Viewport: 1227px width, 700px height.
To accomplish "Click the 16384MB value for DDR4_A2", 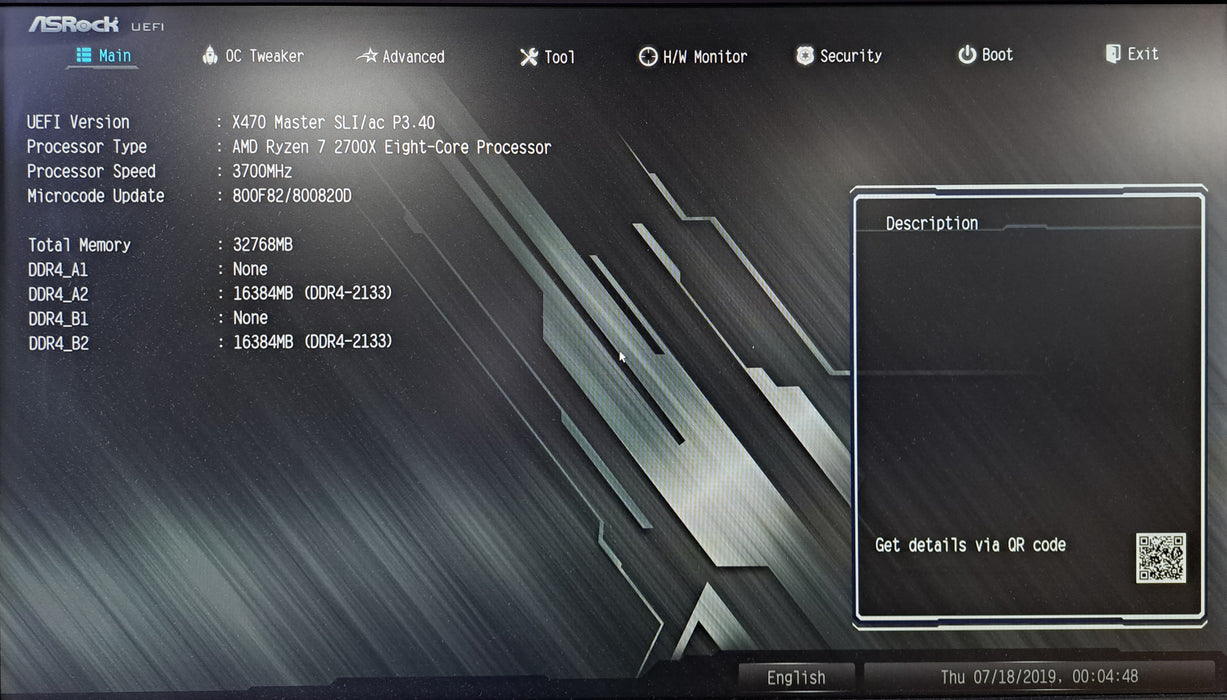I will 312,293.
